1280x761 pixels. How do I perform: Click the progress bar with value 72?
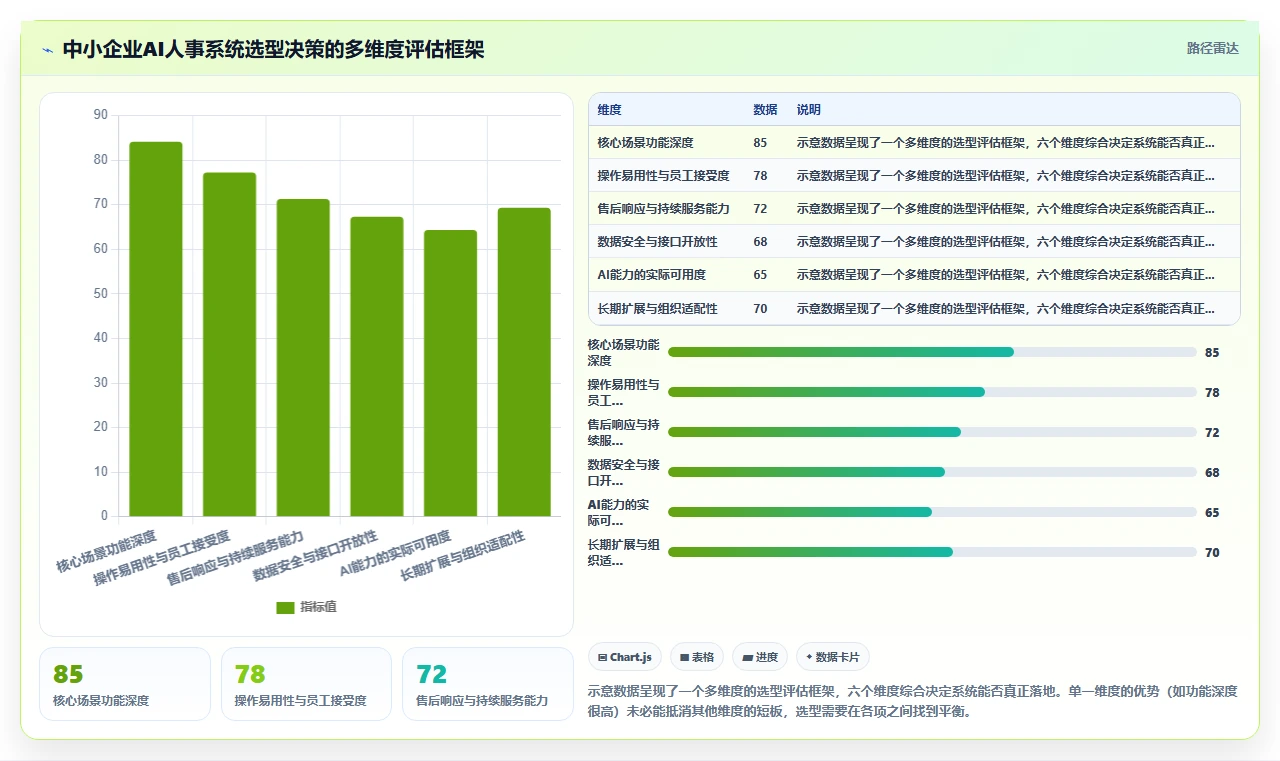[x=932, y=432]
